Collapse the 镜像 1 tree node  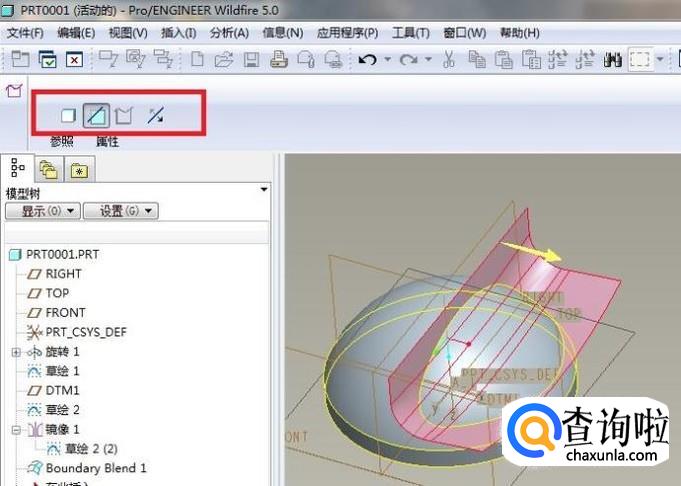16,430
